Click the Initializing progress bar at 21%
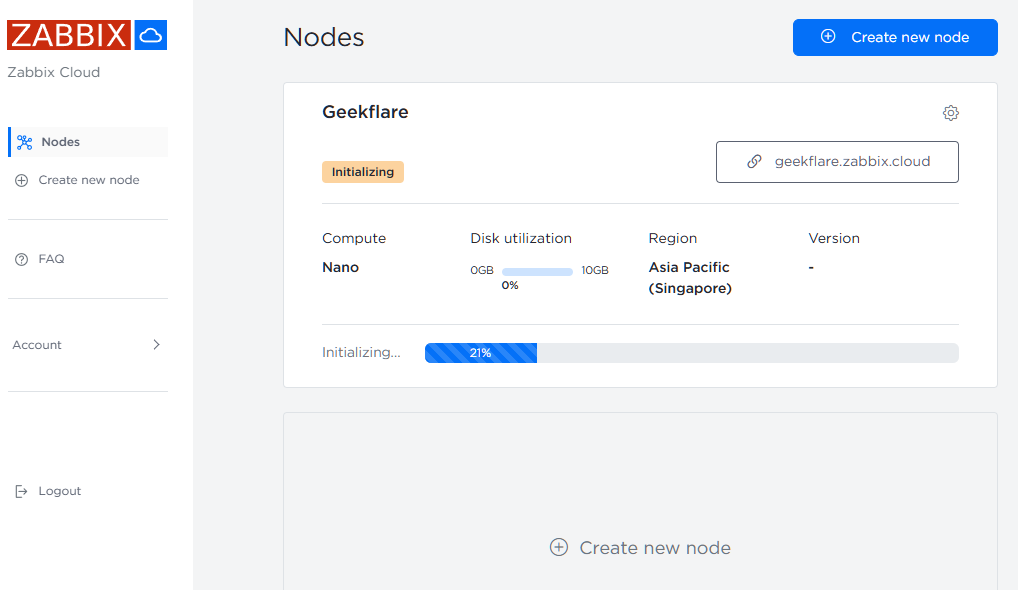The width and height of the screenshot is (1018, 590). coord(691,353)
